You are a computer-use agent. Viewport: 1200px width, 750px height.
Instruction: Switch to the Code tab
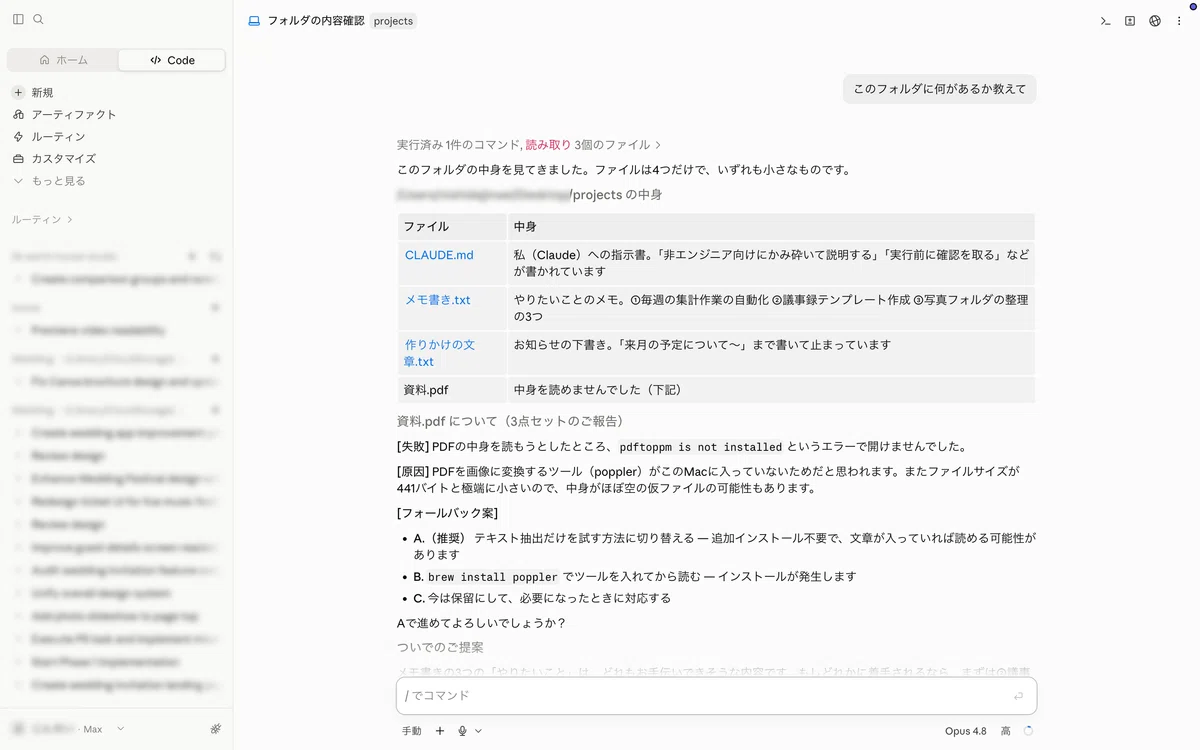coord(172,60)
